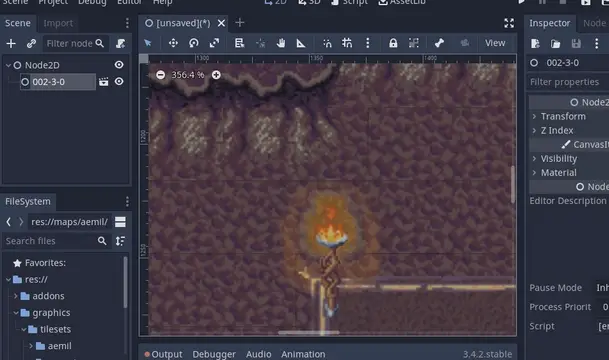Viewport: 609px width, 360px height.
Task: Add a new scene tab with plus
Action: coord(240,23)
